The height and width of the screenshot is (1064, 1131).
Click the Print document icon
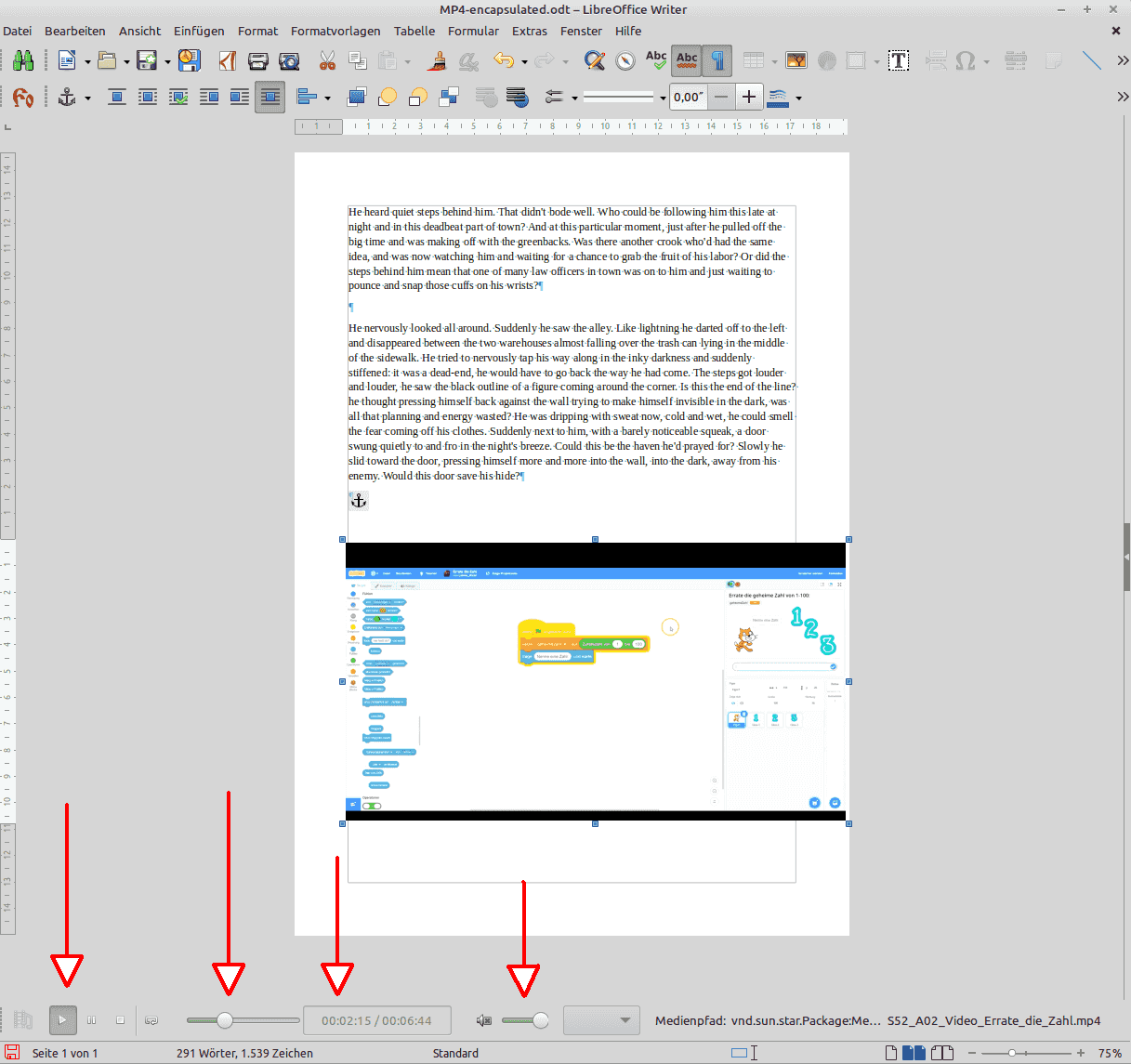pos(258,61)
